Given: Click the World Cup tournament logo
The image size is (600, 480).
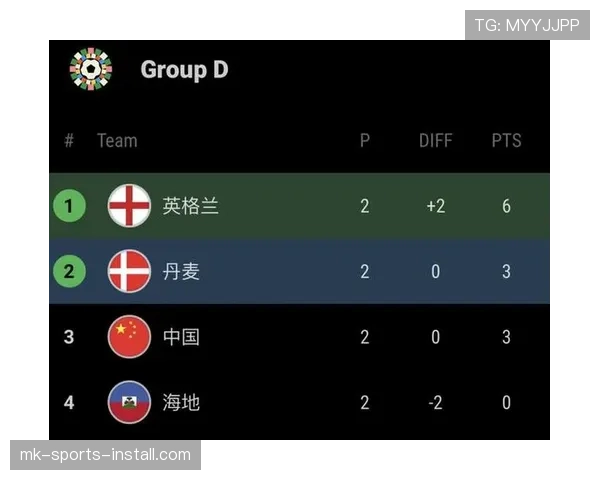Looking at the screenshot, I should pyautogui.click(x=91, y=69).
